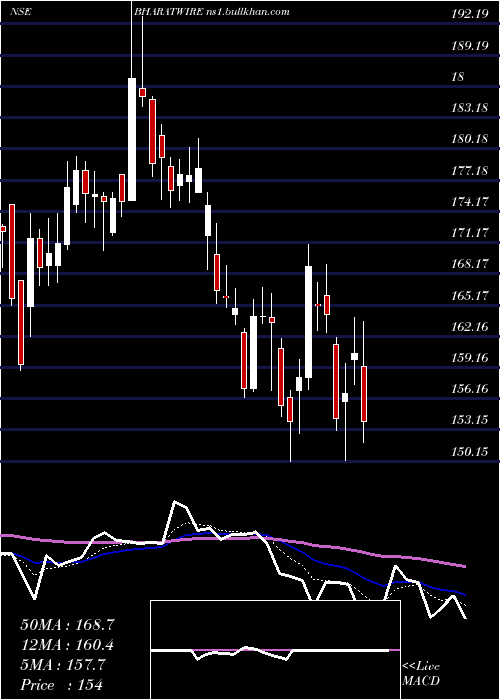Screen dimensions: 500x700
Task: Click the BHARATWIRE ns1.bullkhan.com title
Action: (212, 12)
